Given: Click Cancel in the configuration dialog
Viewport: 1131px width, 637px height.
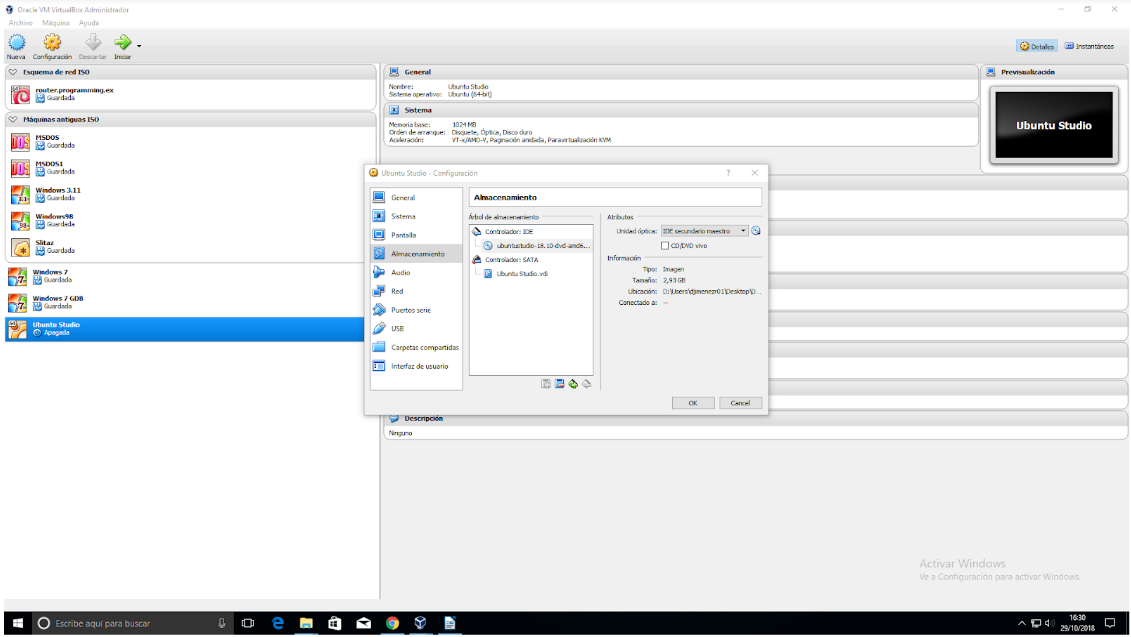Looking at the screenshot, I should pyautogui.click(x=740, y=403).
